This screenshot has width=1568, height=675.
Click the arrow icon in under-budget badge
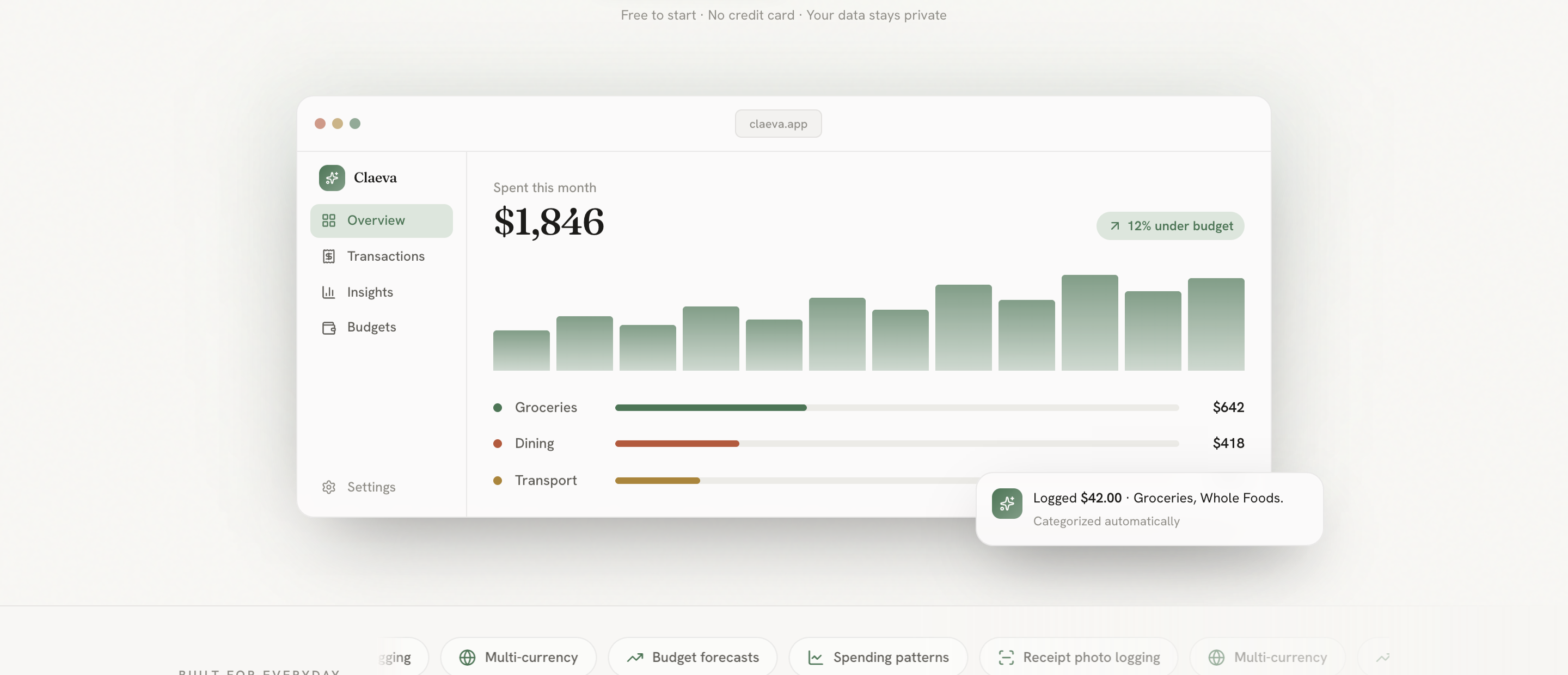click(x=1114, y=226)
